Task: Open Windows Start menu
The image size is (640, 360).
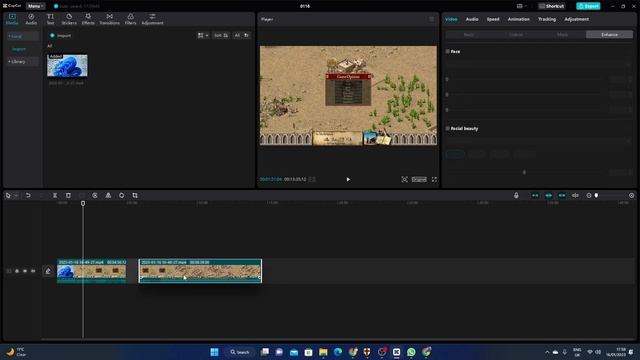Action: [214, 352]
